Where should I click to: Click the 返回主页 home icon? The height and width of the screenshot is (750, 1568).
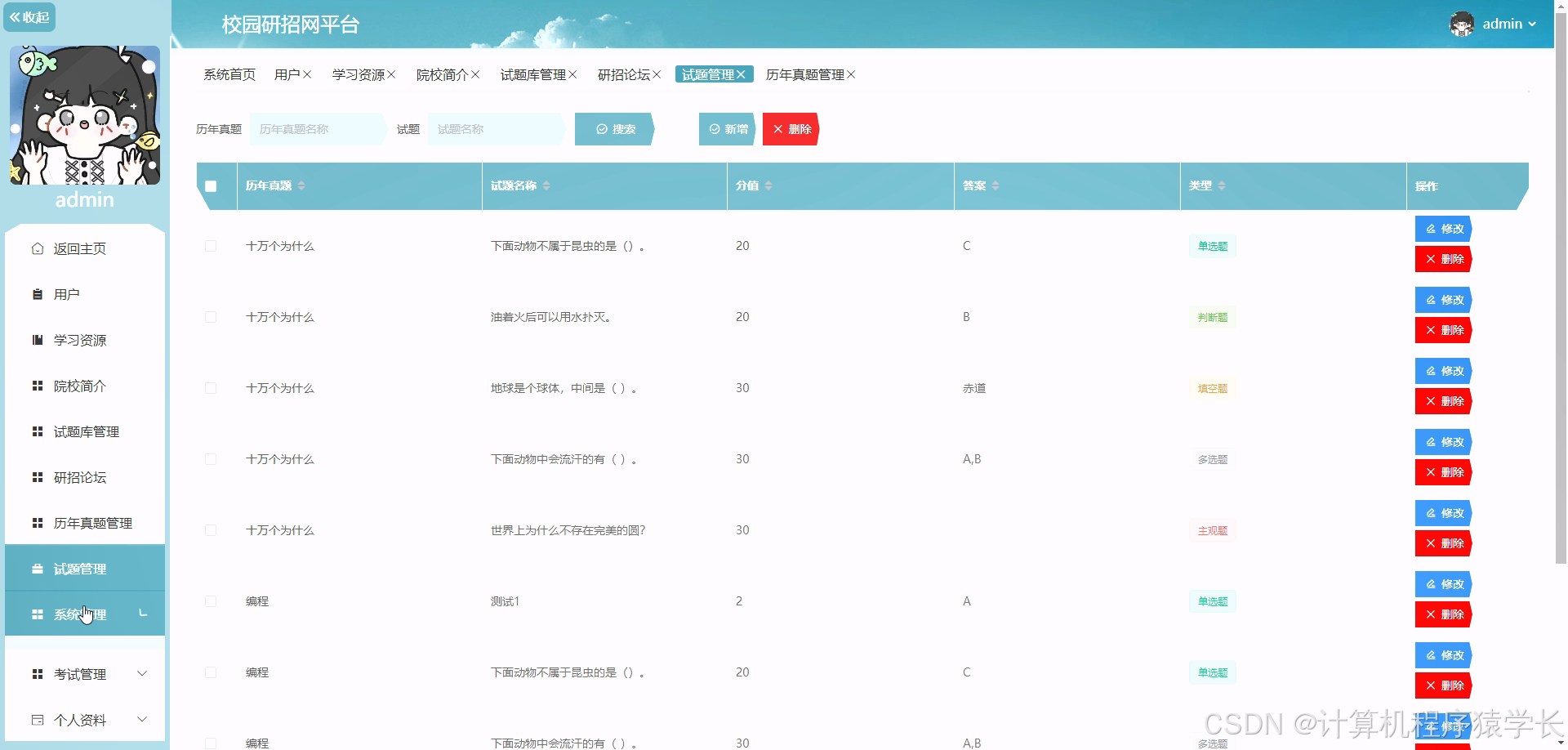tap(37, 248)
